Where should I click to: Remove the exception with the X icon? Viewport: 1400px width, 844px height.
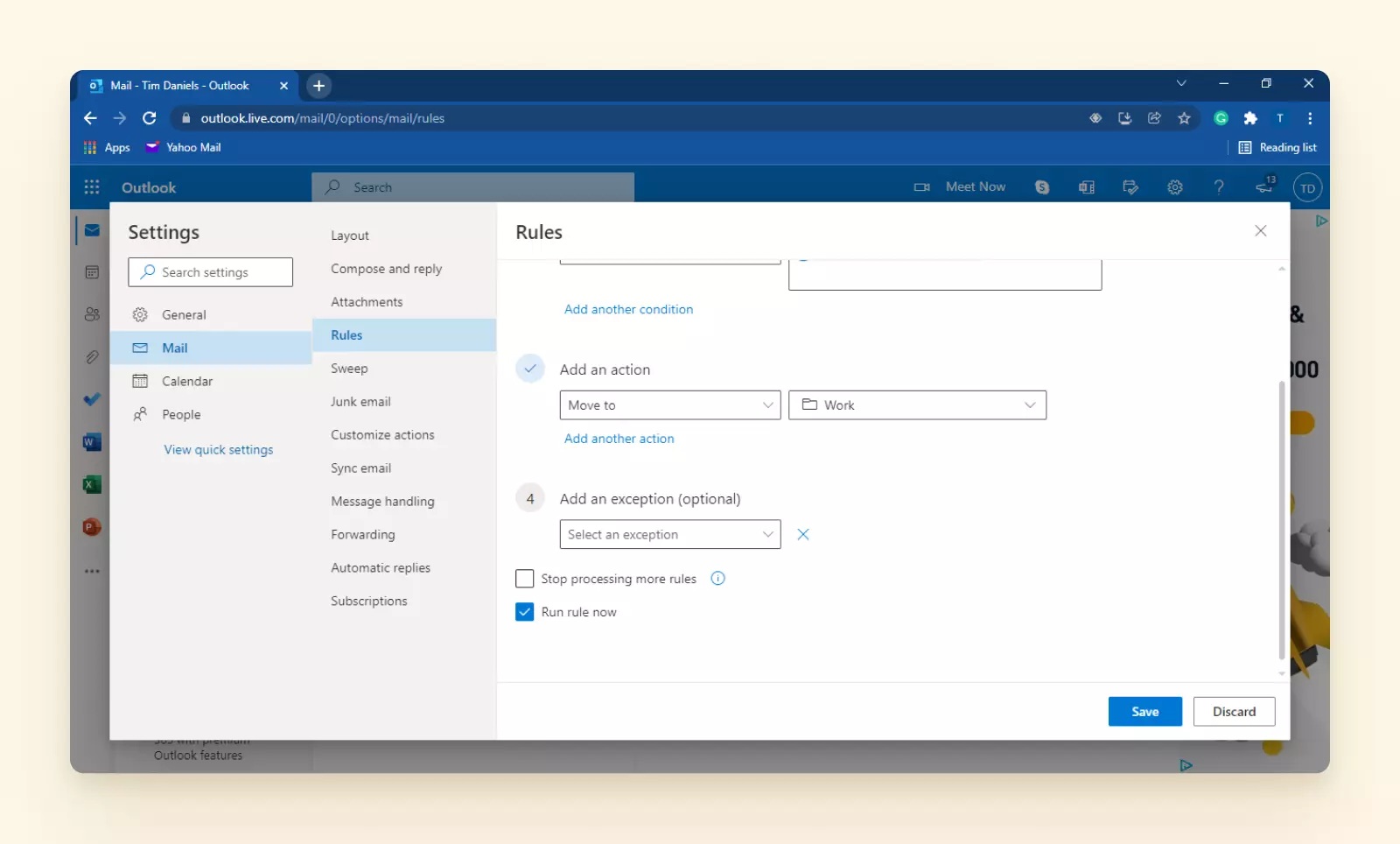[803, 534]
